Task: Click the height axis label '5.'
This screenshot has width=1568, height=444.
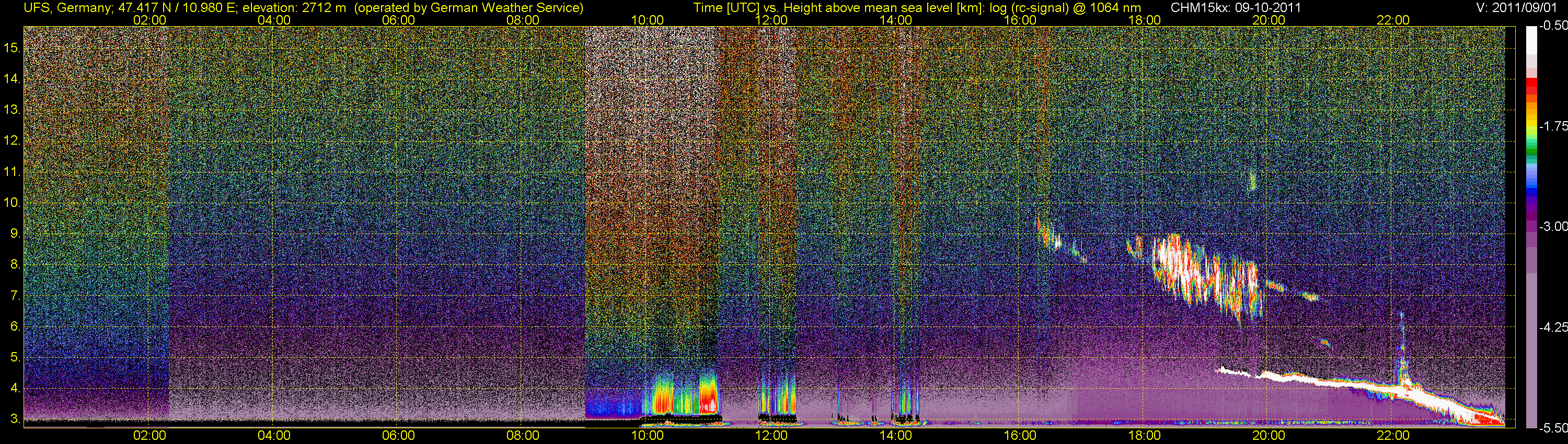Action: tap(15, 357)
